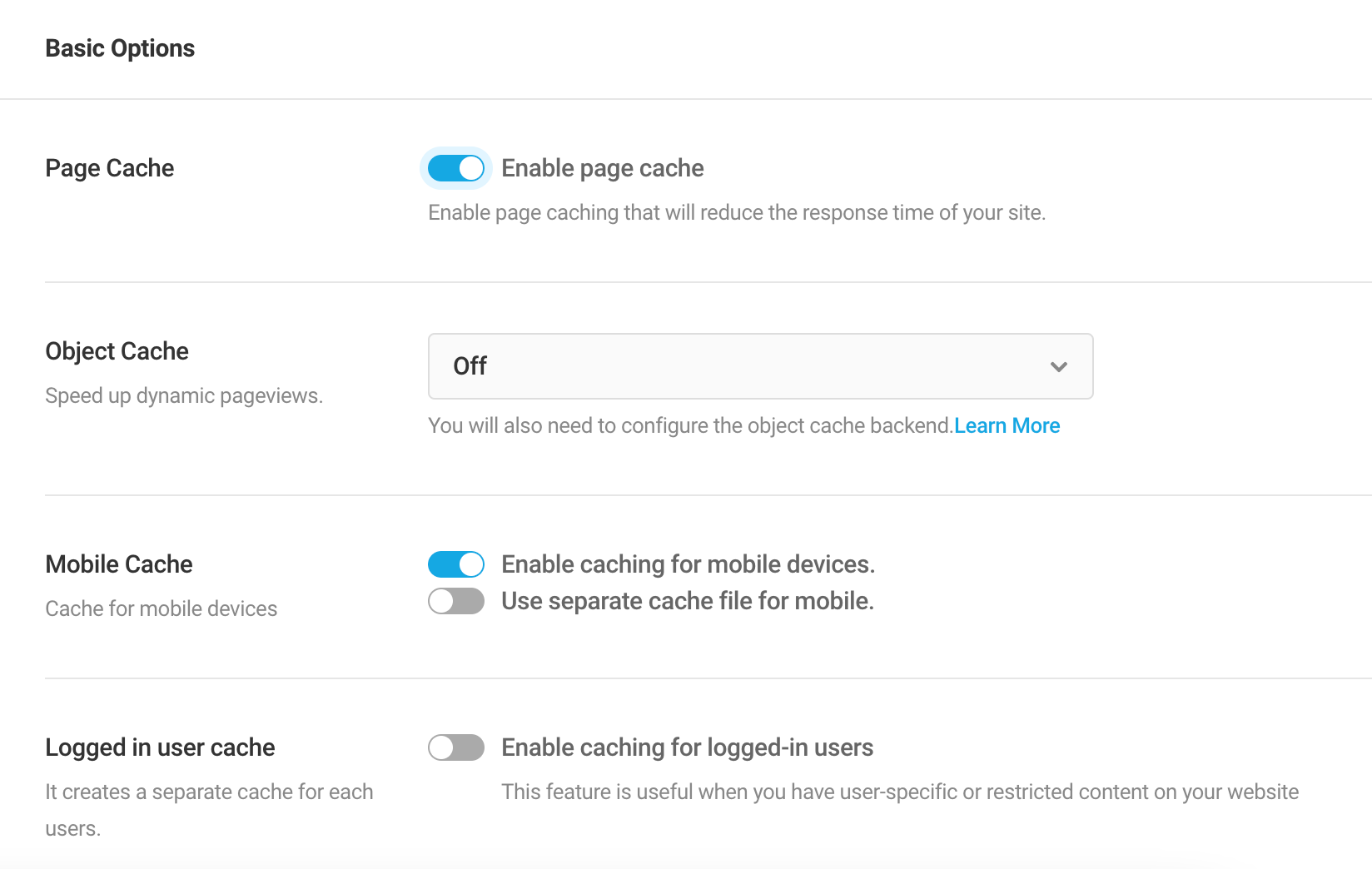Viewport: 1372px width, 869px height.
Task: Click Enable caching for logged-in users text
Action: click(x=687, y=747)
